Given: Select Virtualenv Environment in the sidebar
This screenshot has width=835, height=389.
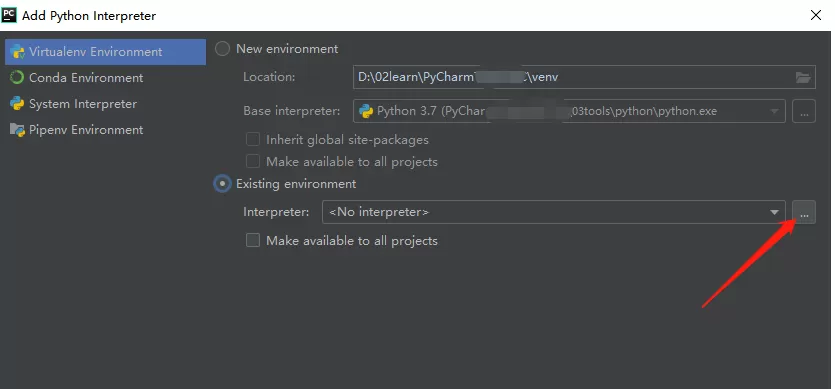Looking at the screenshot, I should (x=105, y=52).
